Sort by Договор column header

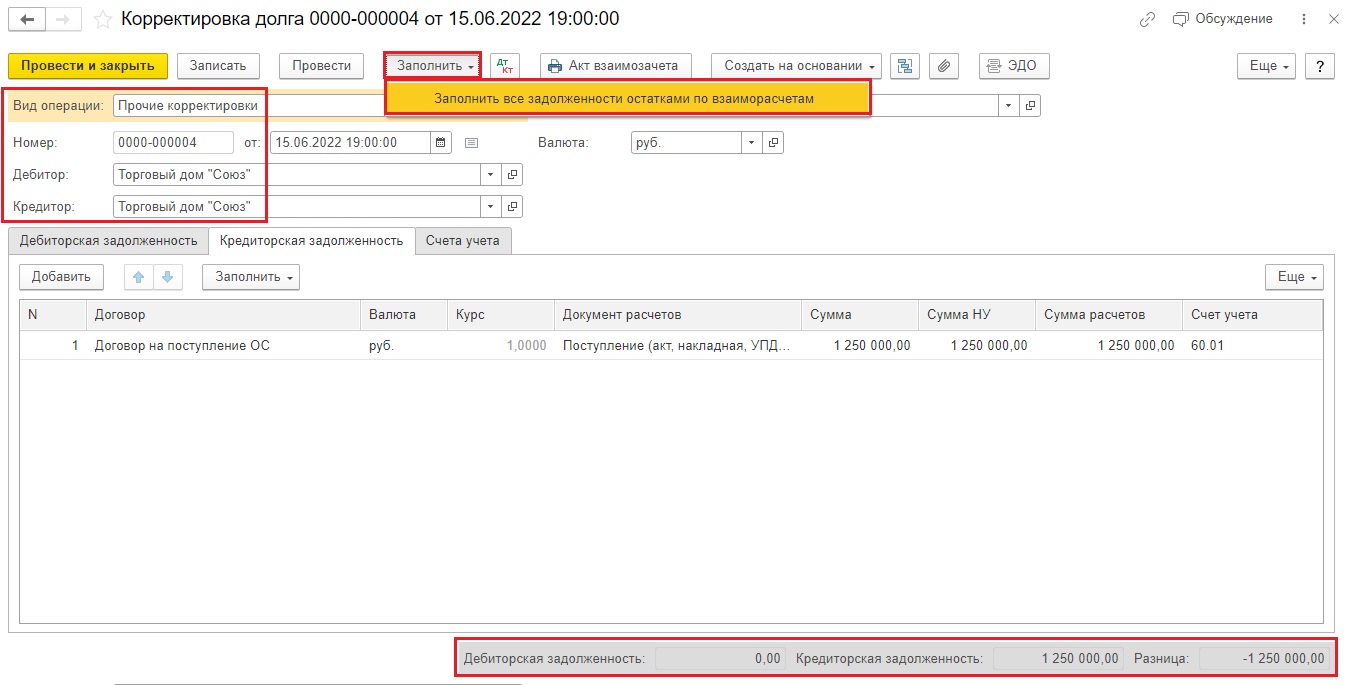223,315
